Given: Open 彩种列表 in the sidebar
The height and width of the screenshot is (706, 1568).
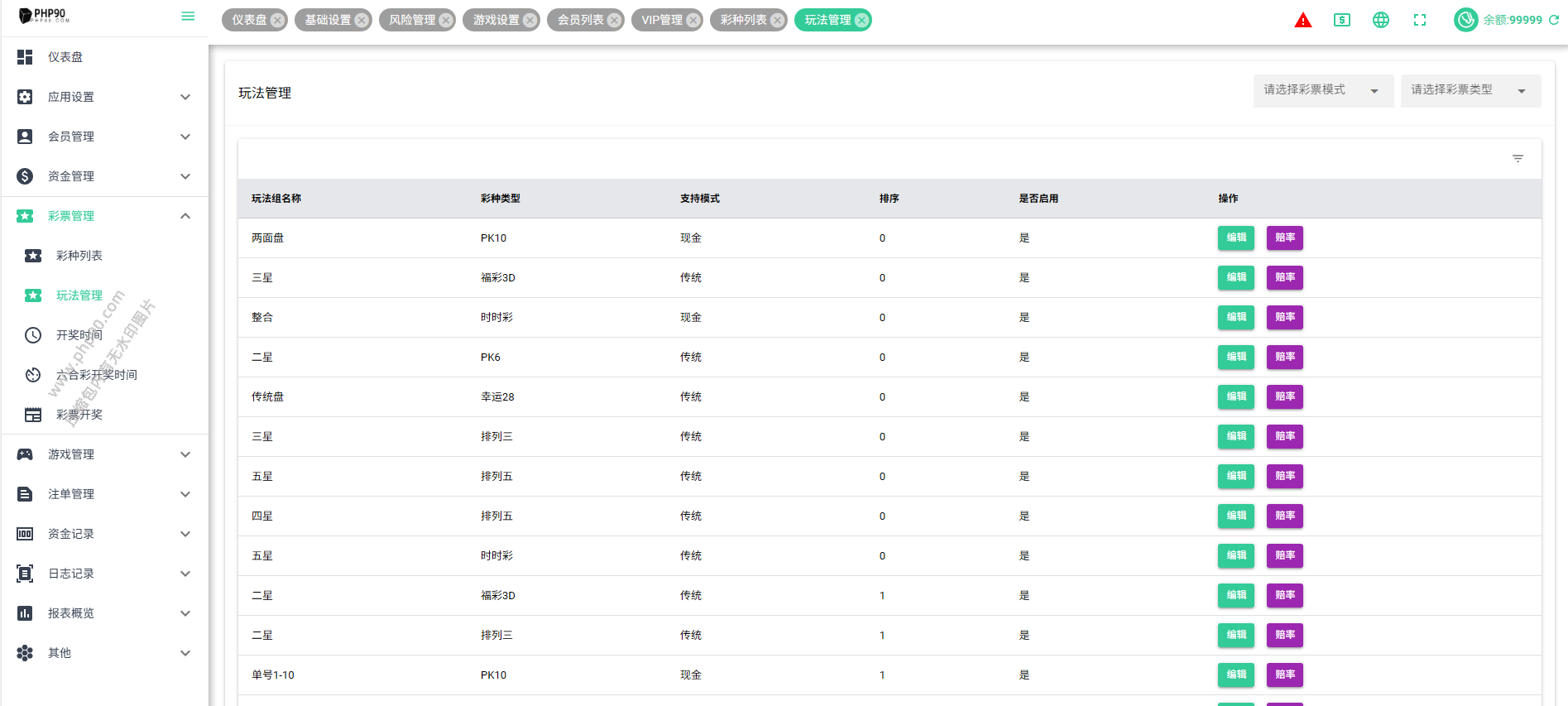Looking at the screenshot, I should tap(79, 256).
